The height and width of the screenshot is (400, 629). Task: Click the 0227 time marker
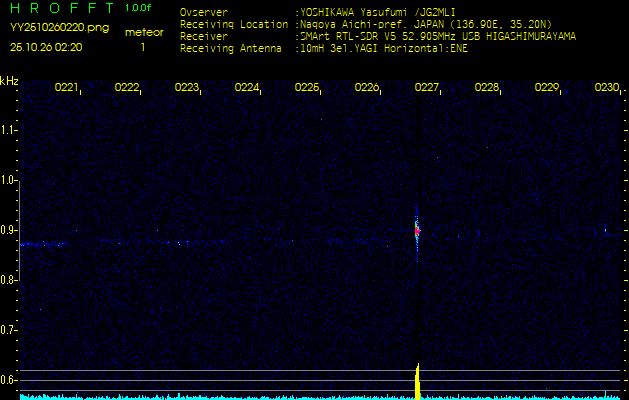point(427,88)
